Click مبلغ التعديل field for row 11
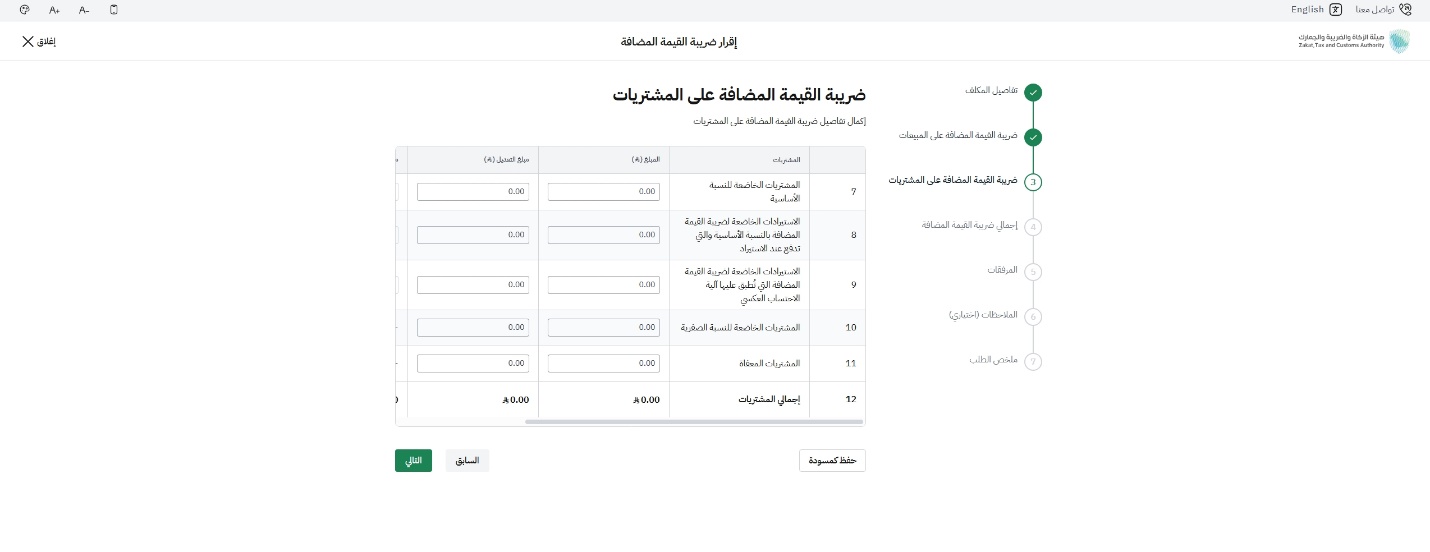 click(x=473, y=363)
